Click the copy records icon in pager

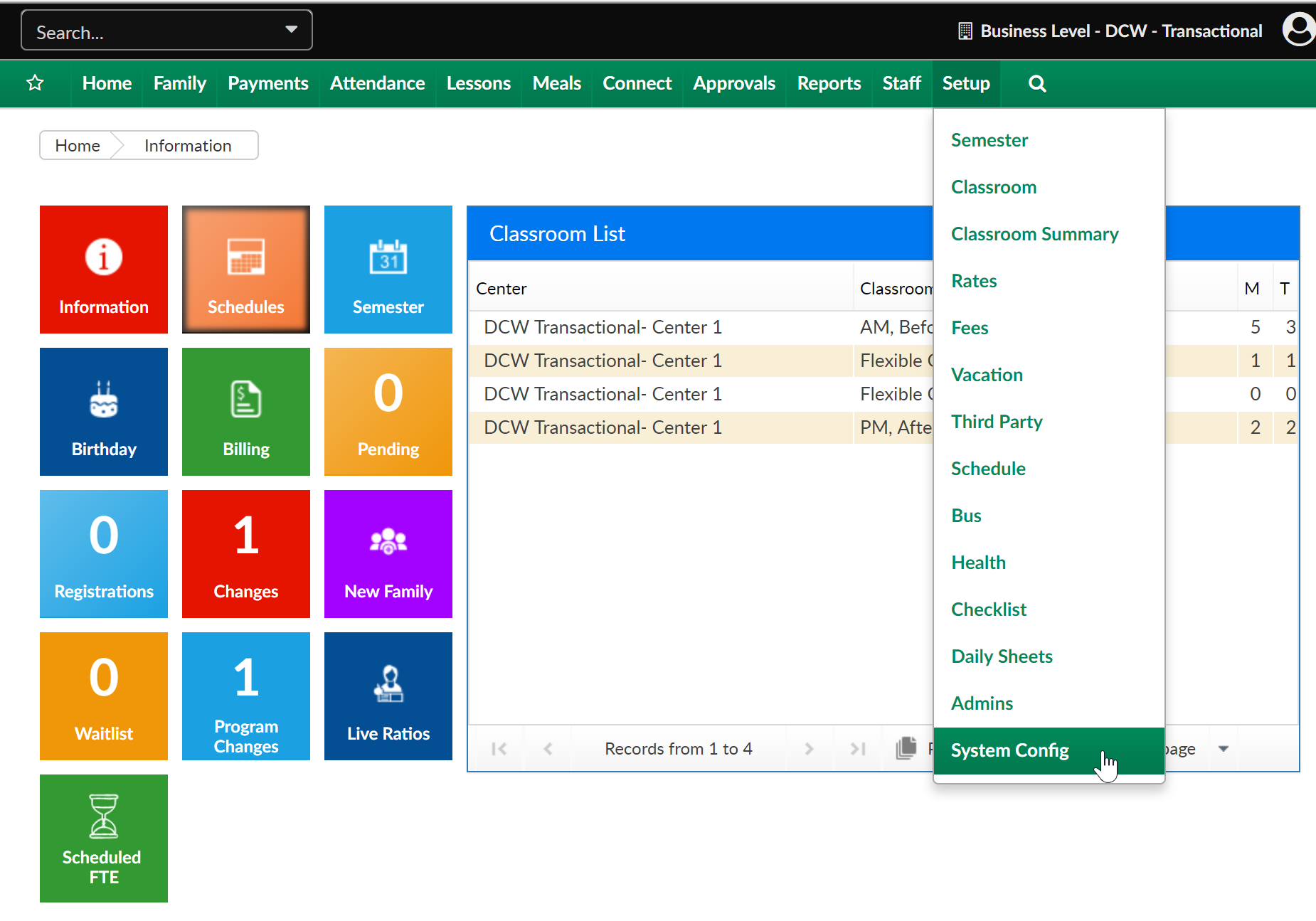click(x=906, y=748)
